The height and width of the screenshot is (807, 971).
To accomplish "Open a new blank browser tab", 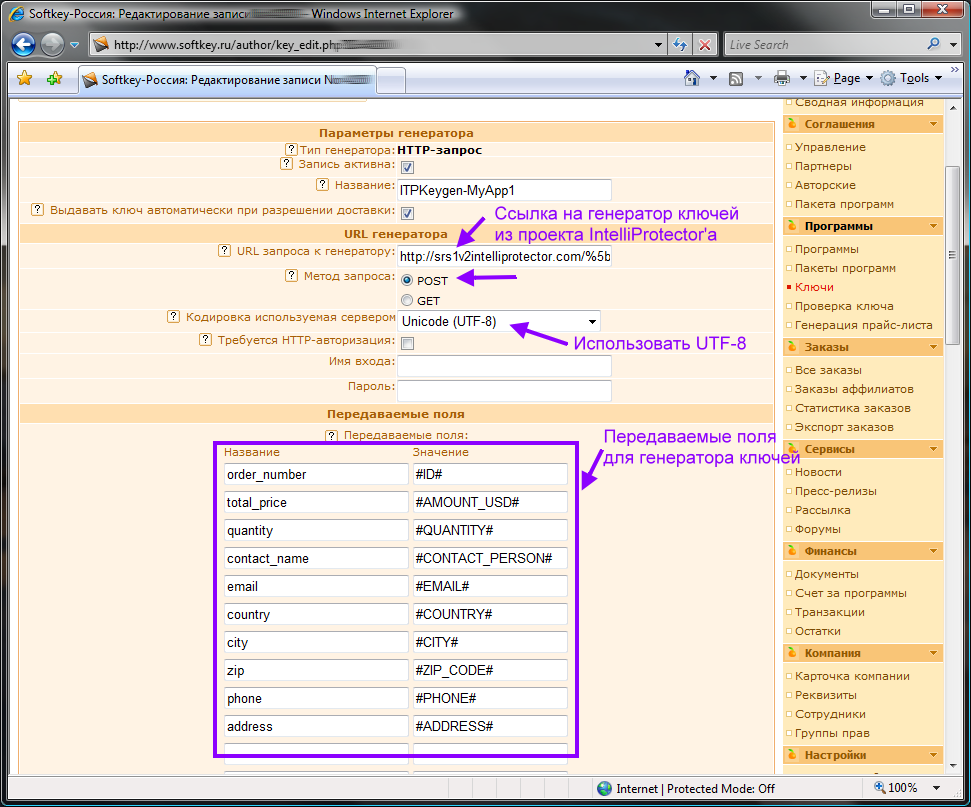I will (x=391, y=81).
